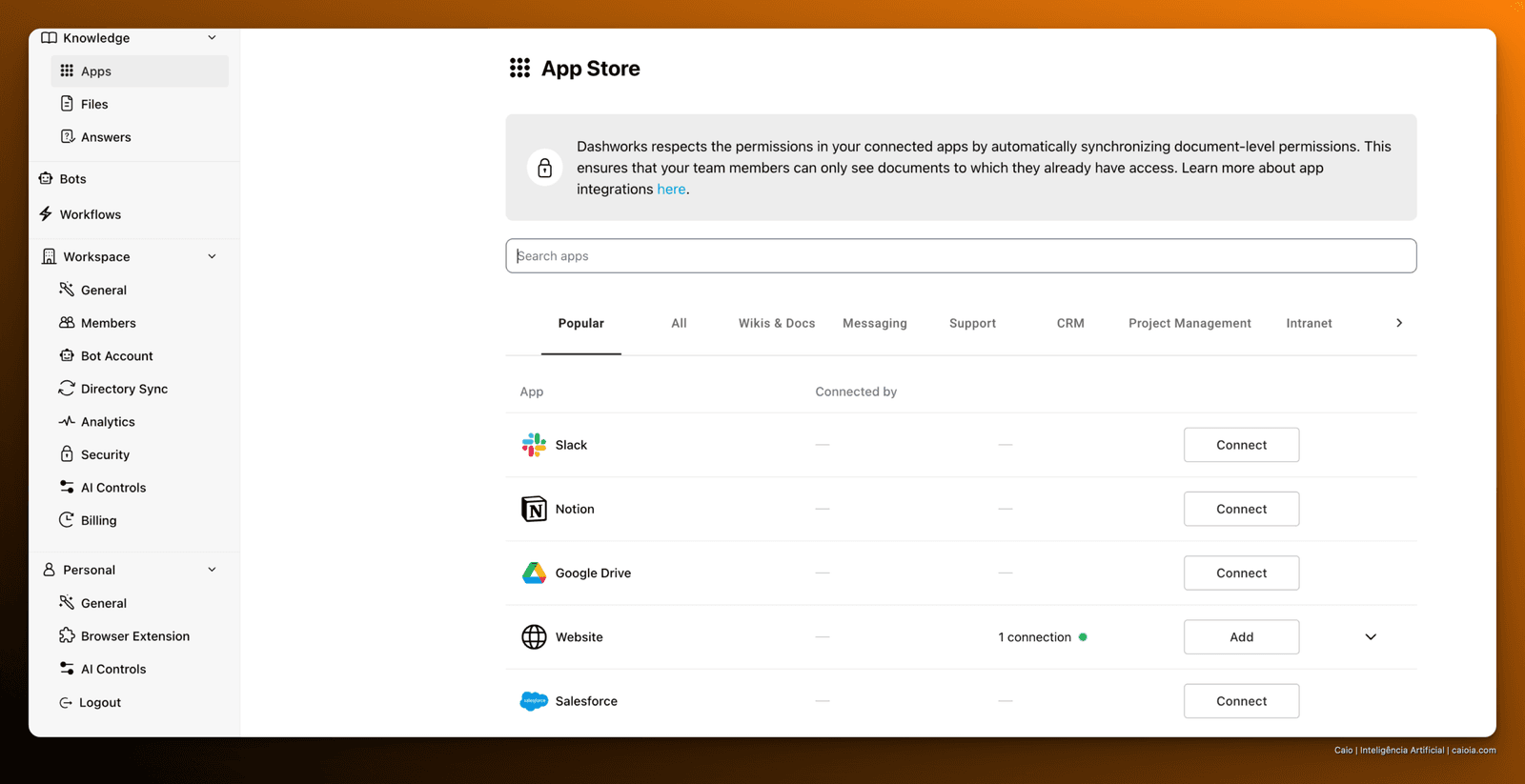
Task: Collapse the Workspace section chevron
Action: 212,256
